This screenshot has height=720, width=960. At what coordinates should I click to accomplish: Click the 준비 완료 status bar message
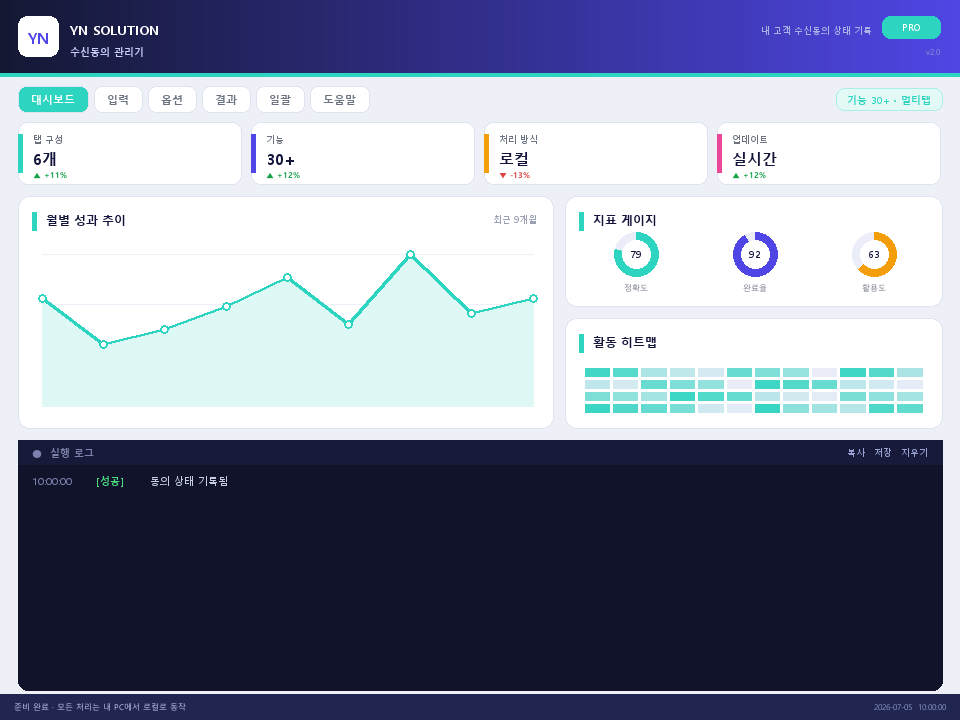click(x=100, y=707)
